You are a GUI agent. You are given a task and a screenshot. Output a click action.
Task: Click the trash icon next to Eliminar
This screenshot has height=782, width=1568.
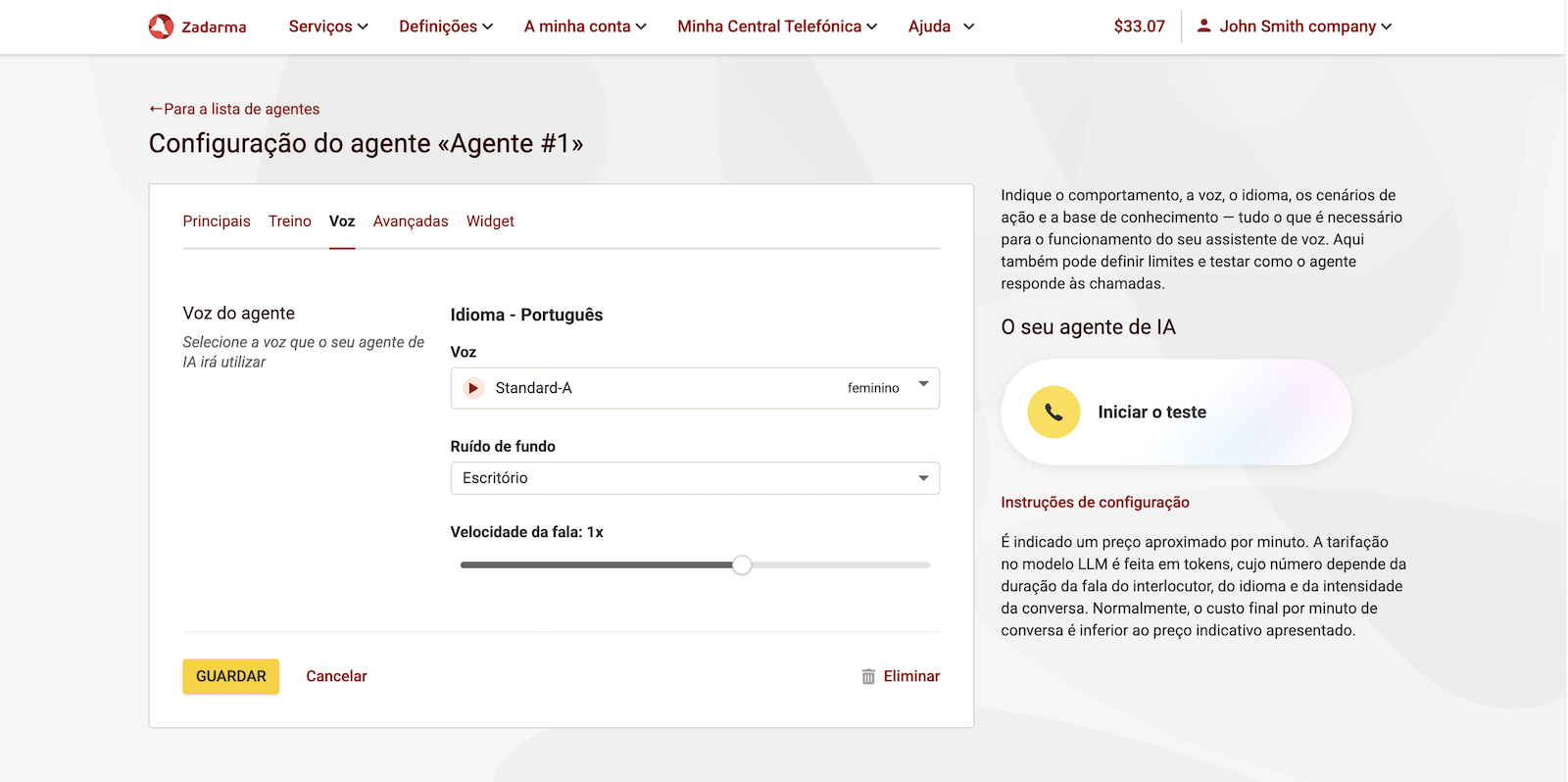tap(868, 676)
